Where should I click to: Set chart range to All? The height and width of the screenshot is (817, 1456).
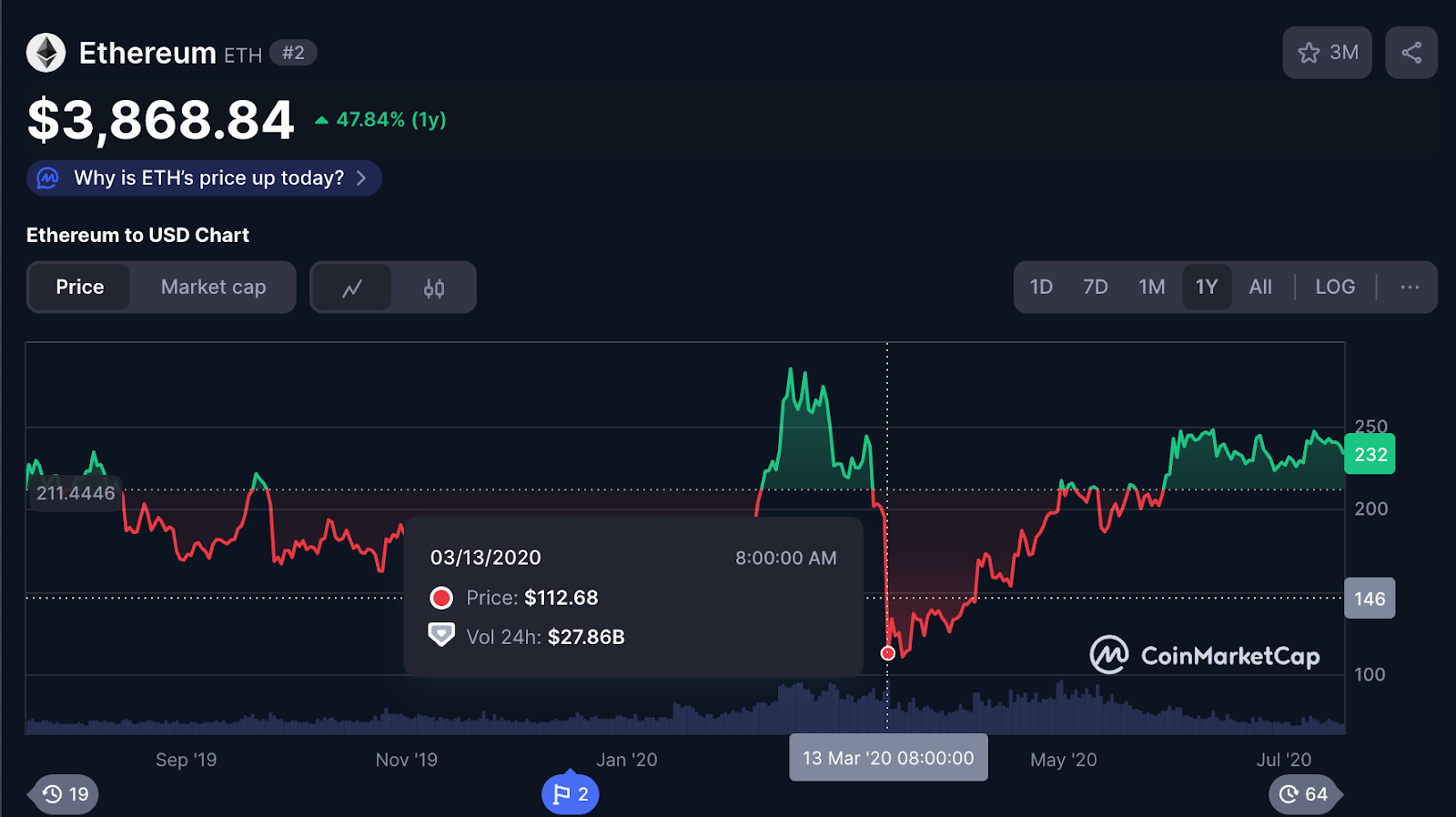tap(1260, 287)
